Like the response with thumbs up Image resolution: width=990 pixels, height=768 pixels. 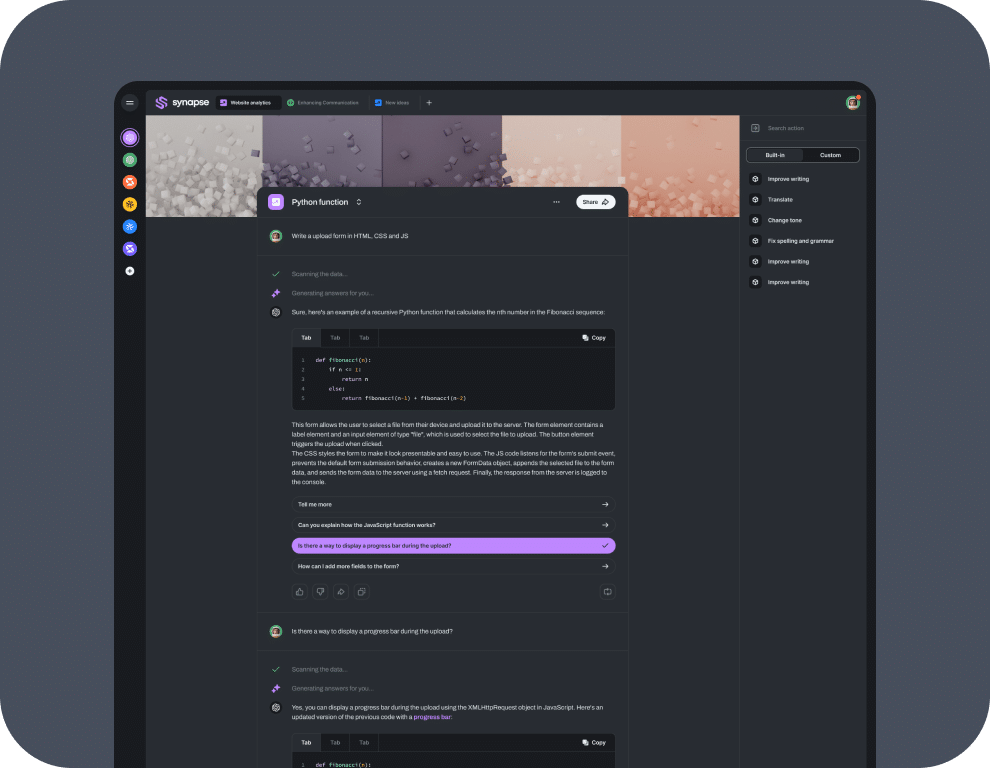point(300,592)
